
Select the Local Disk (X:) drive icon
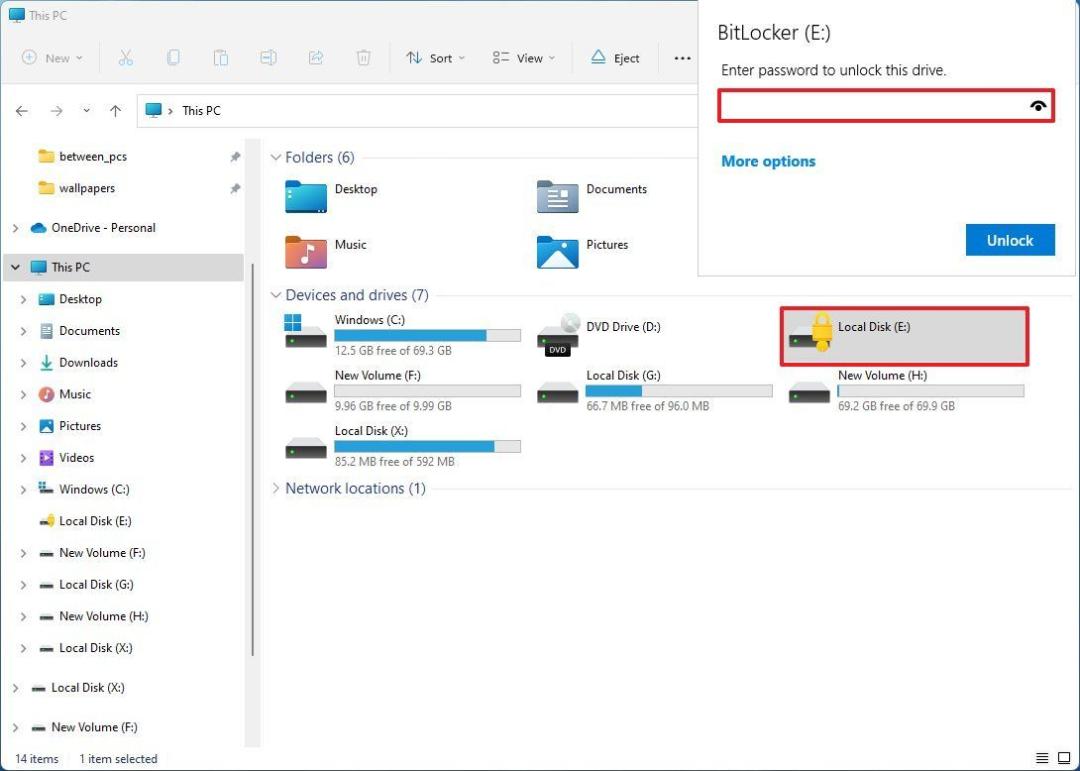[x=306, y=449]
